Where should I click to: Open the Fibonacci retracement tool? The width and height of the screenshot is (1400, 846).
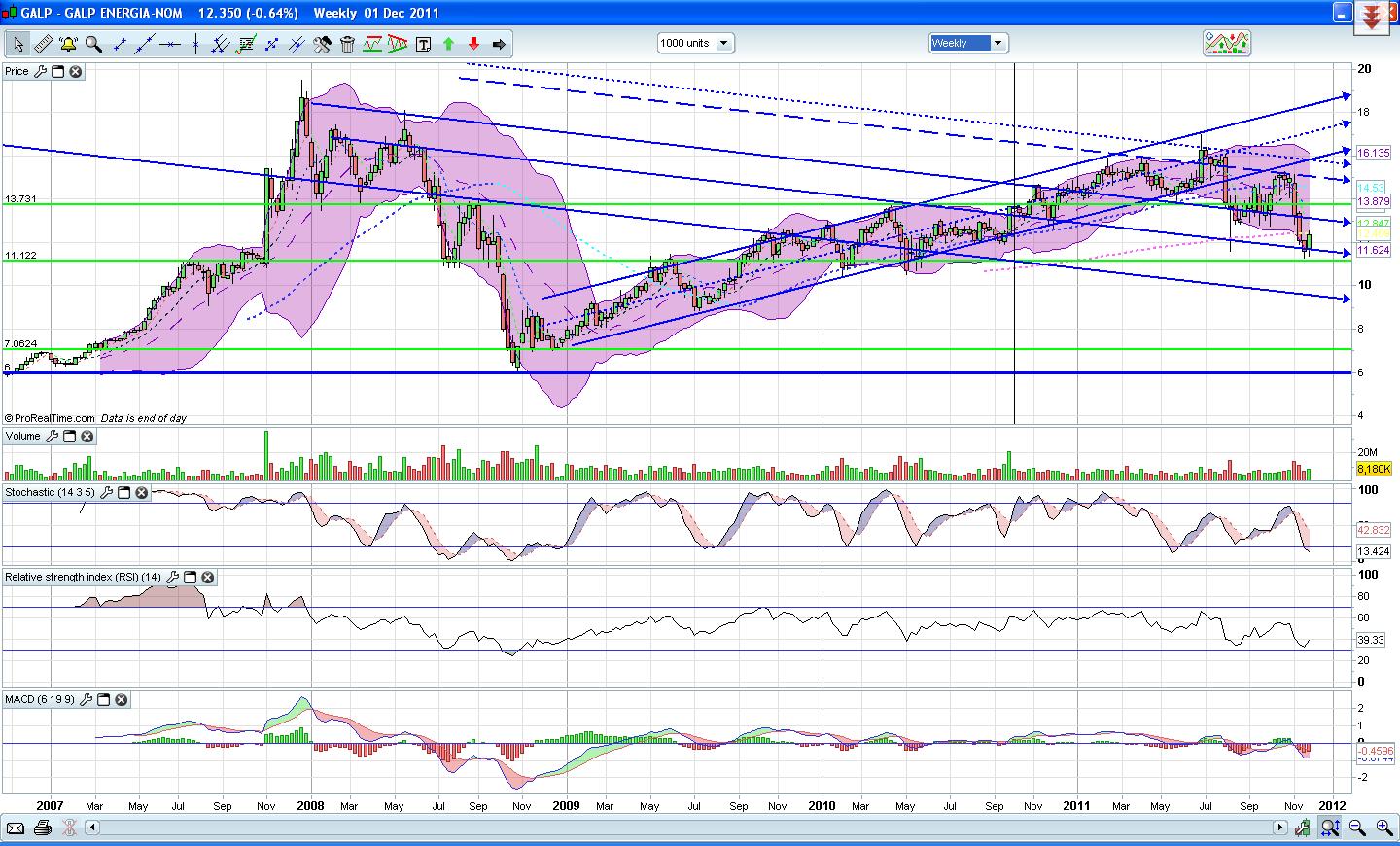point(247,44)
